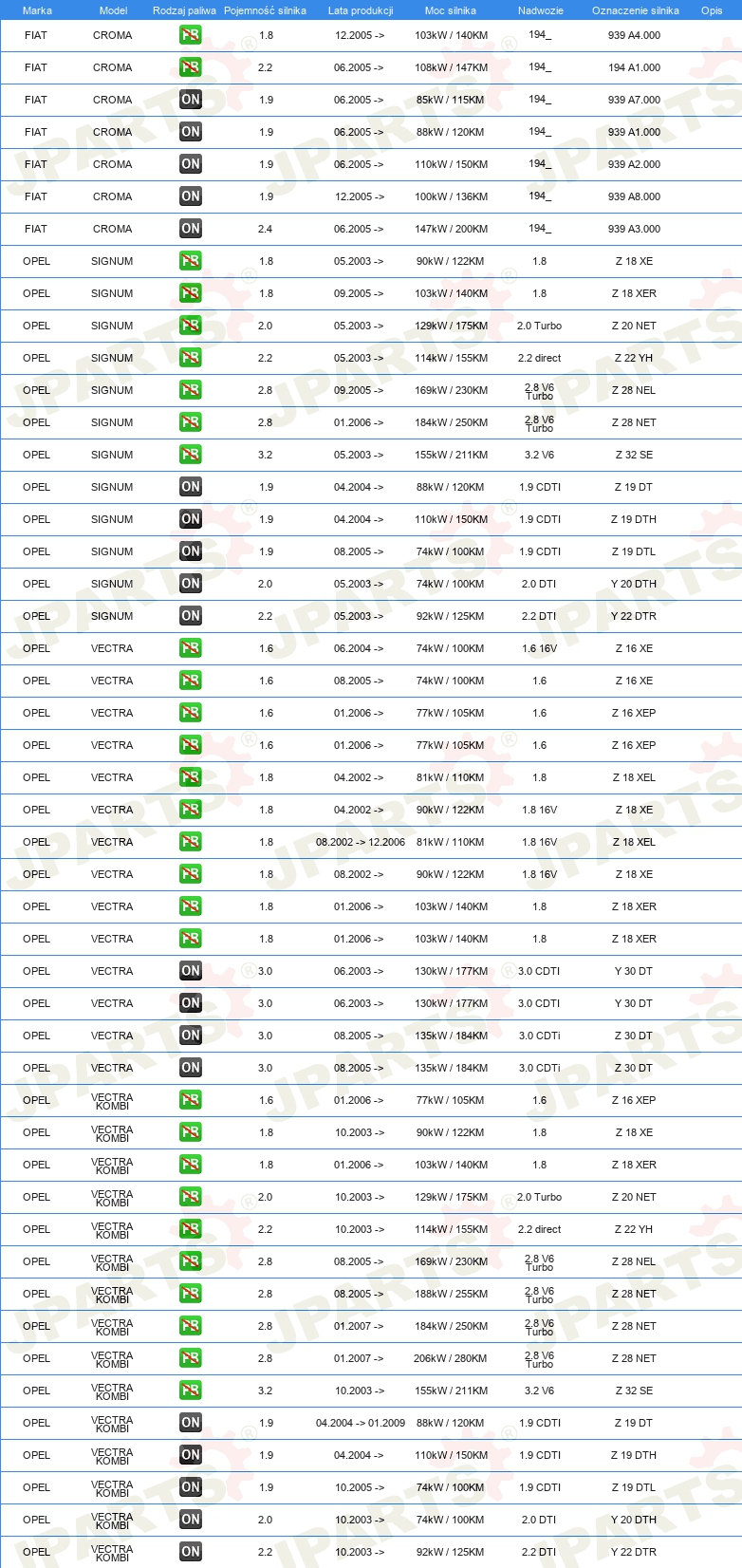Select Y 22 DTR in the SIGNUM row
The height and width of the screenshot is (1568, 742).
pyautogui.click(x=634, y=616)
